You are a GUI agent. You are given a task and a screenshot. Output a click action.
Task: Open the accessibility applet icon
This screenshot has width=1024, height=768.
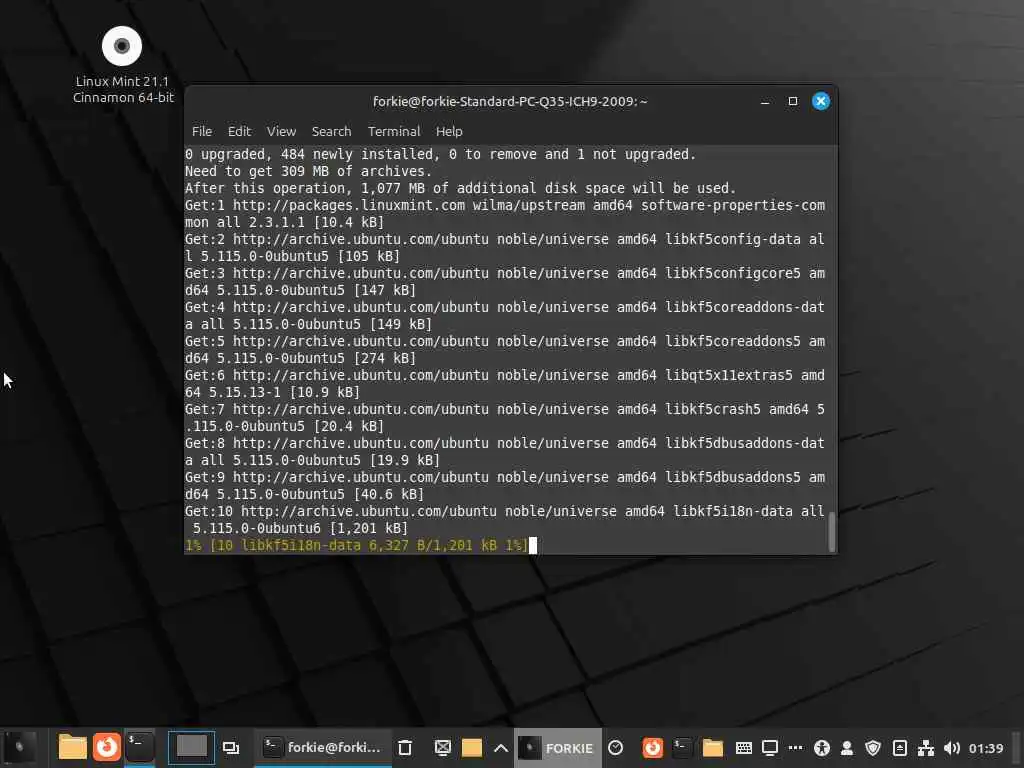pyautogui.click(x=822, y=748)
